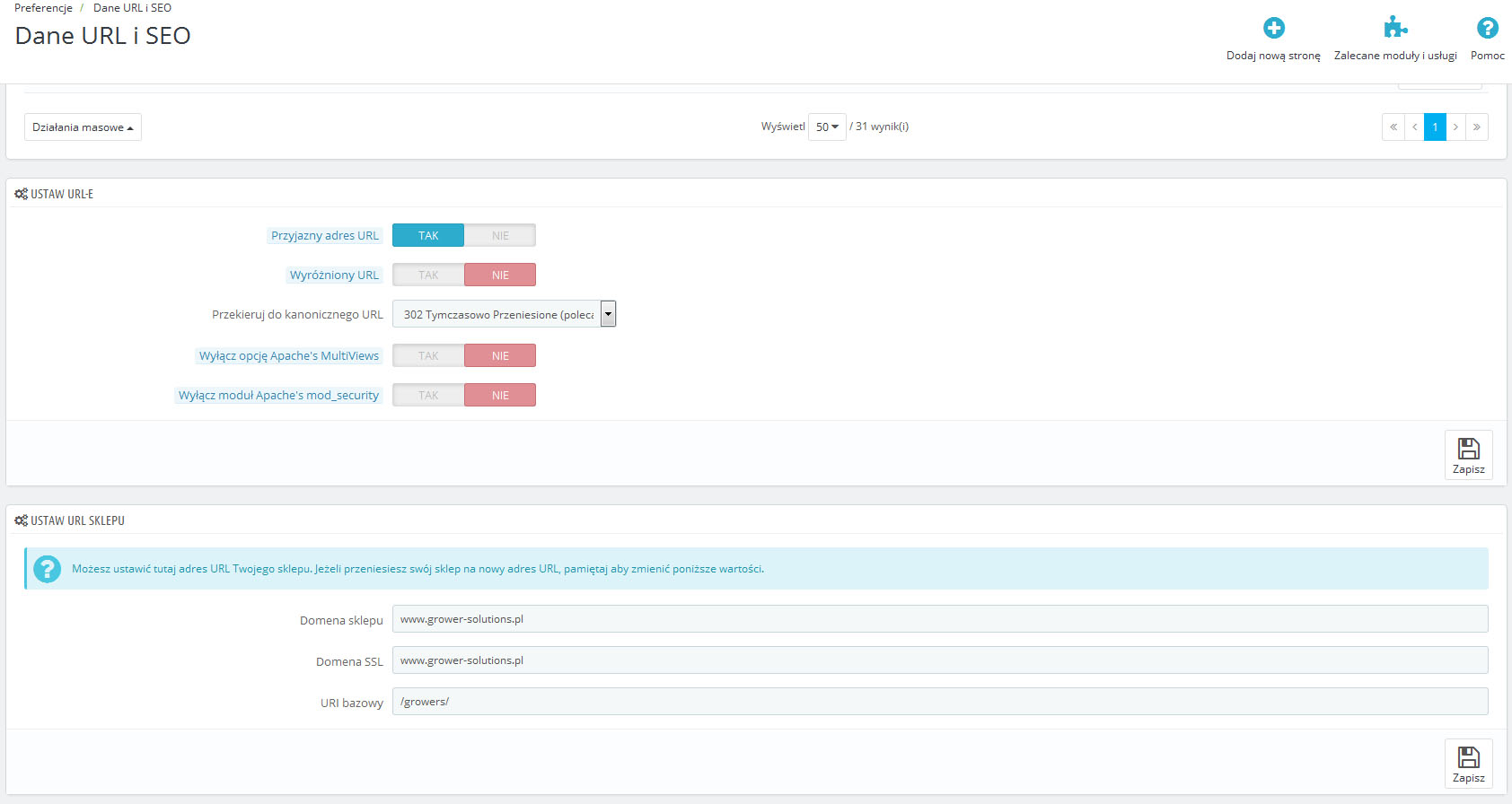This screenshot has height=804, width=1512.
Task: Click the Dodaj nową stronę plus icon
Action: click(x=1273, y=28)
